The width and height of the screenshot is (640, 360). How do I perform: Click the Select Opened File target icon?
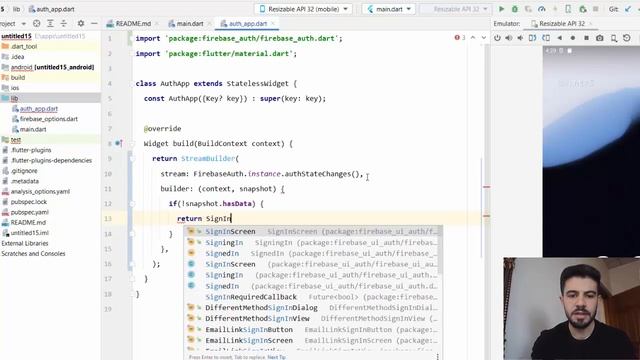[37, 24]
